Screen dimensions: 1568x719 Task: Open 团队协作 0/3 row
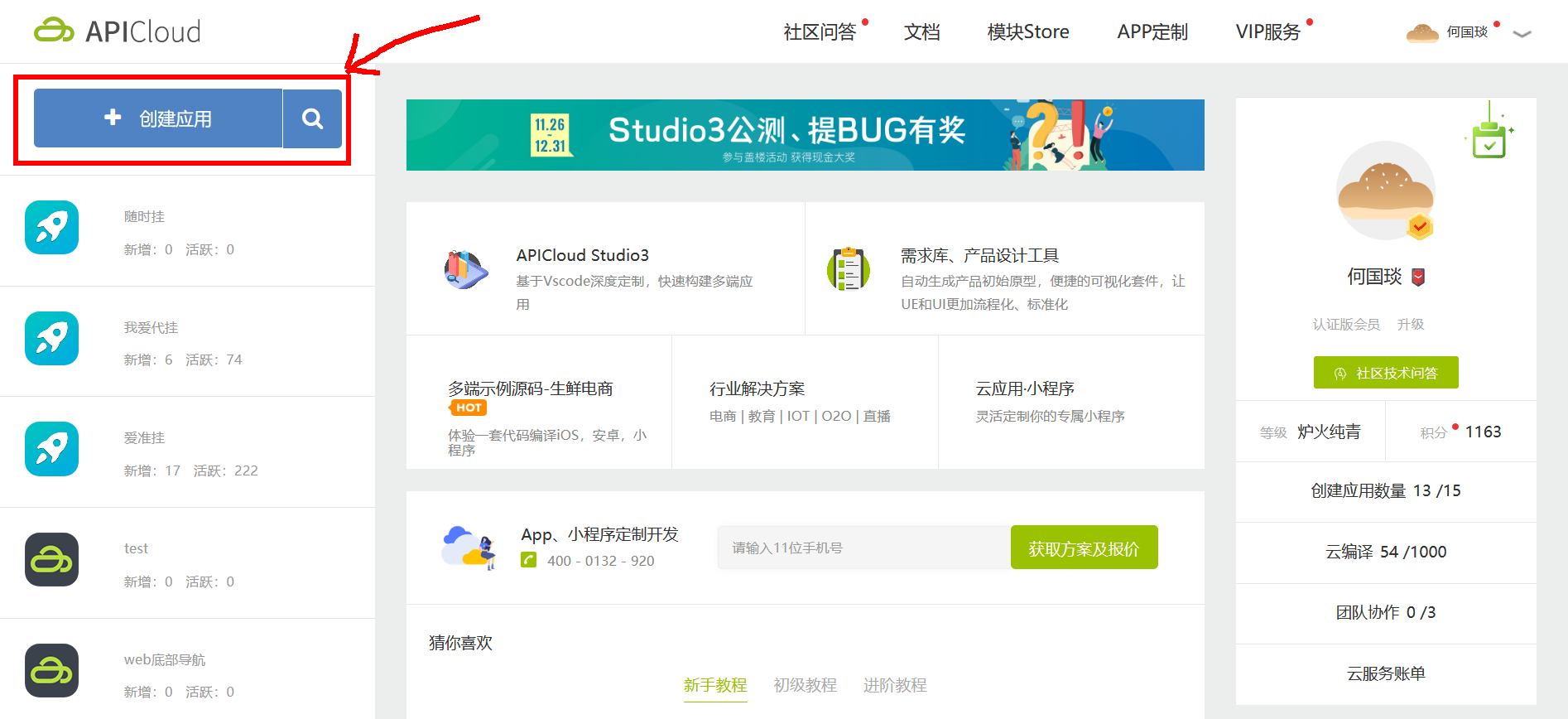[x=1386, y=613]
